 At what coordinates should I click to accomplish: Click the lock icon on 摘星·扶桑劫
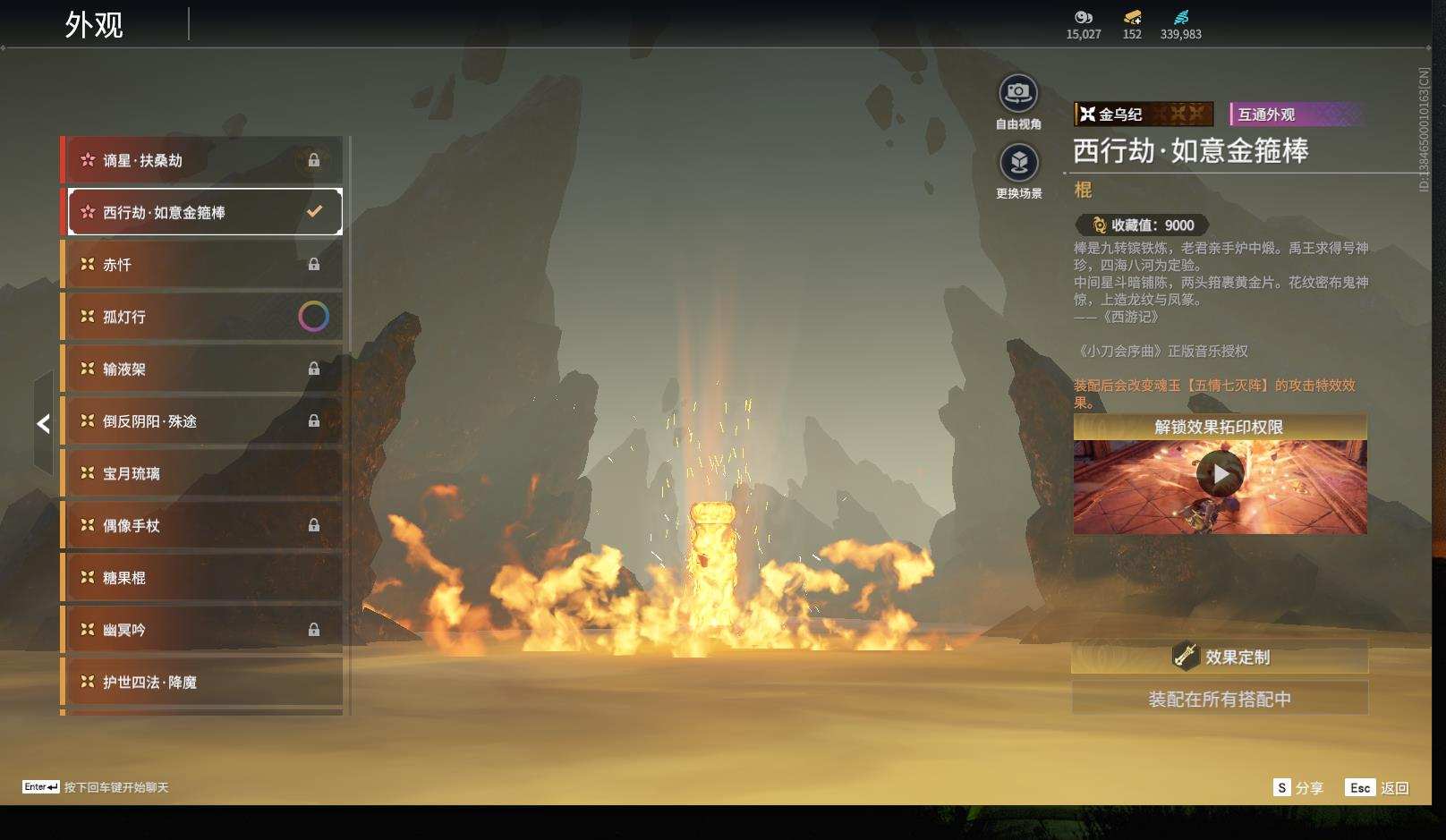click(x=314, y=160)
